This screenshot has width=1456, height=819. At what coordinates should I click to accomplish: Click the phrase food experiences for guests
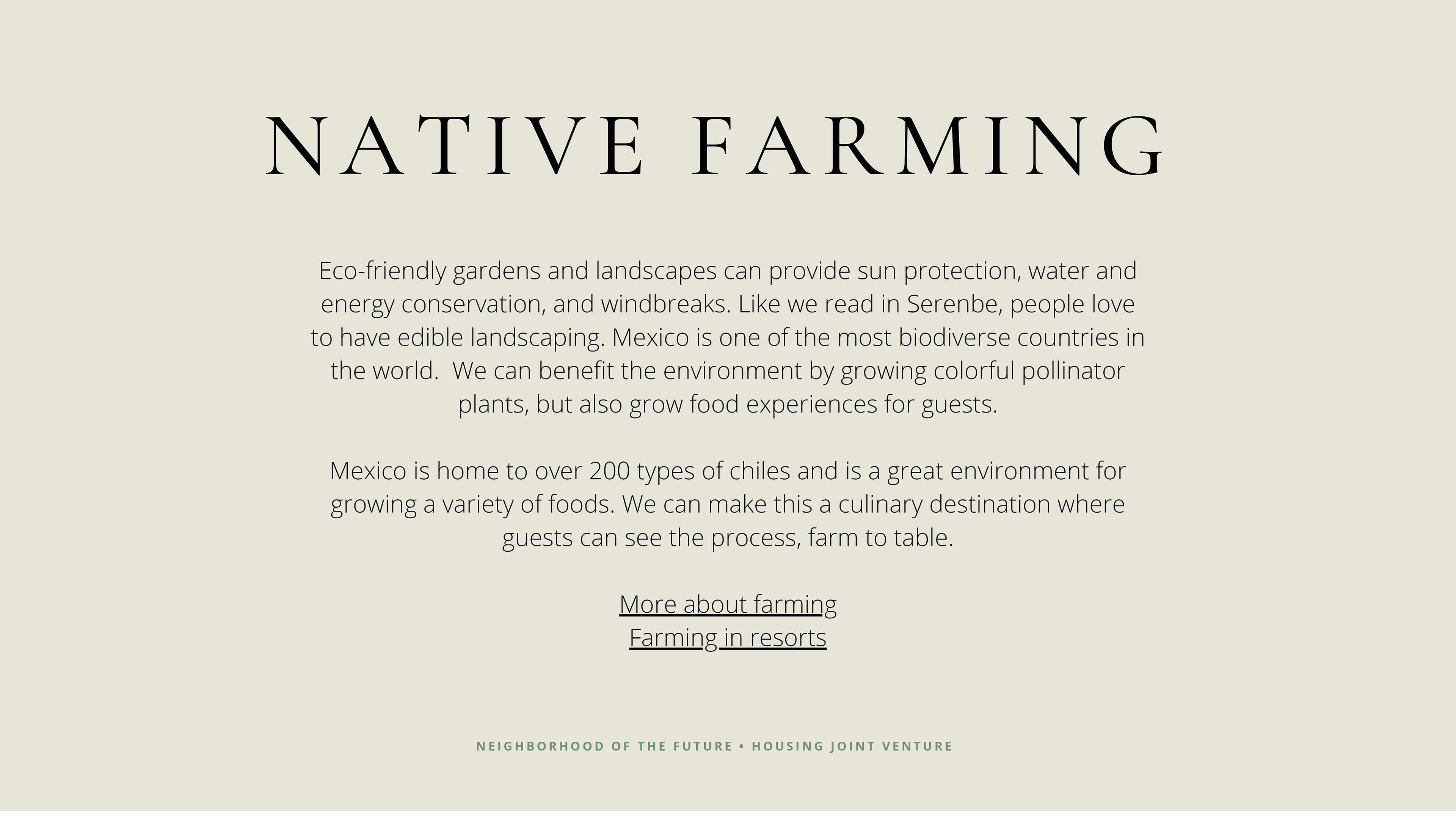[843, 404]
